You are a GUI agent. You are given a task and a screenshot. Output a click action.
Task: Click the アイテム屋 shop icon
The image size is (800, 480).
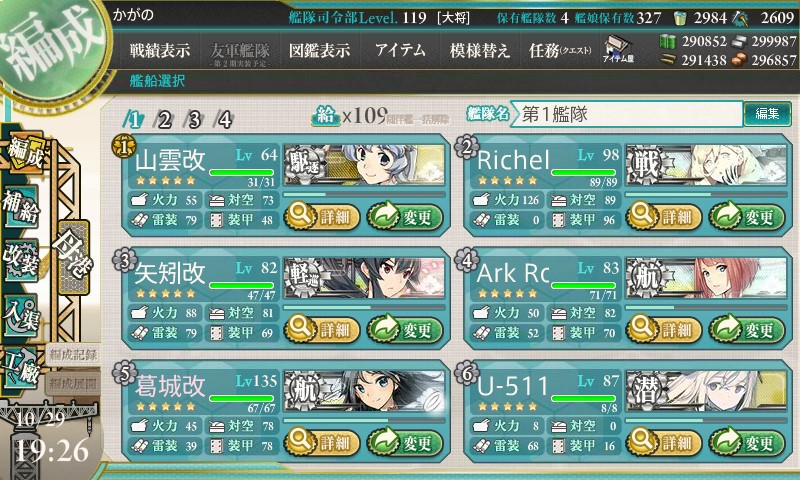[x=618, y=49]
